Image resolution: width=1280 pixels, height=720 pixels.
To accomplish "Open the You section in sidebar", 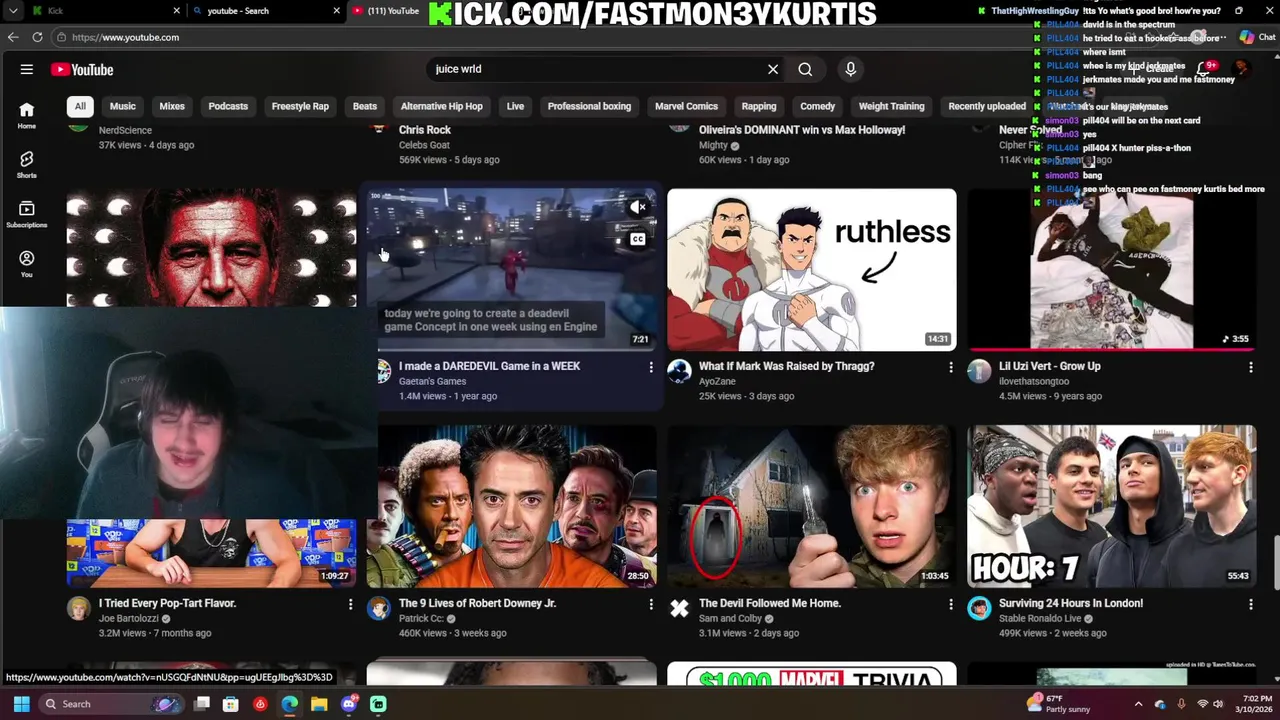I will click(x=27, y=263).
